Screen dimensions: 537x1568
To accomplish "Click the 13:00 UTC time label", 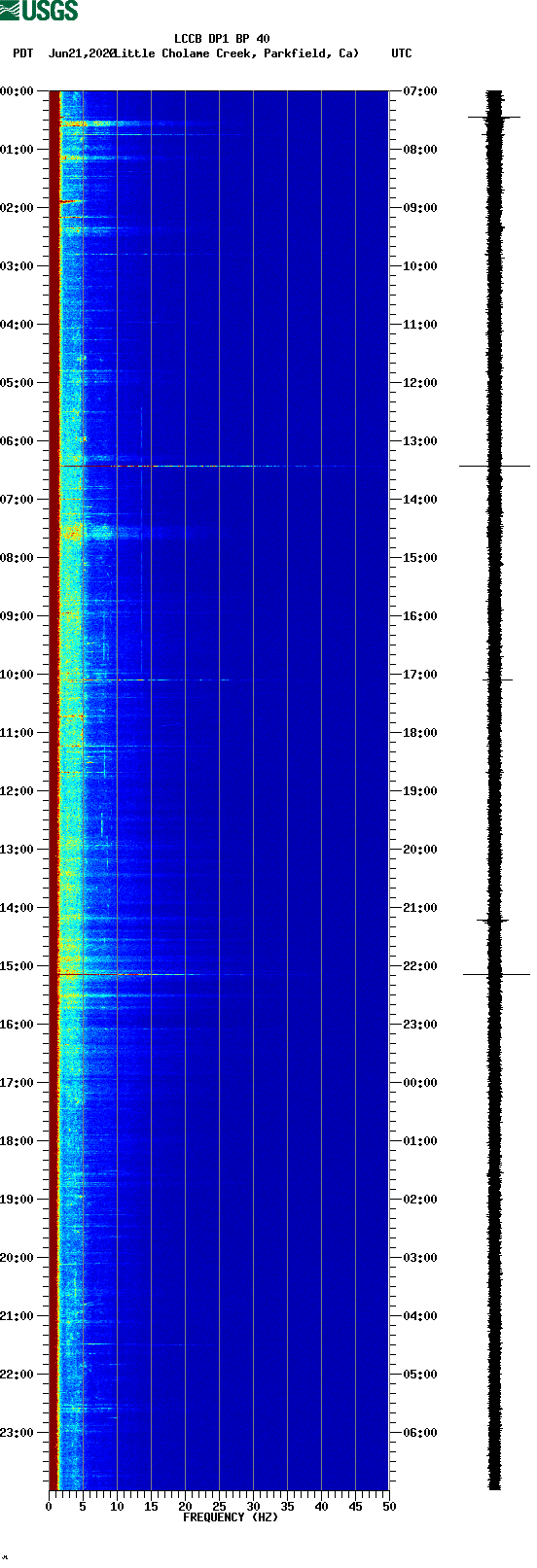I will (x=420, y=441).
